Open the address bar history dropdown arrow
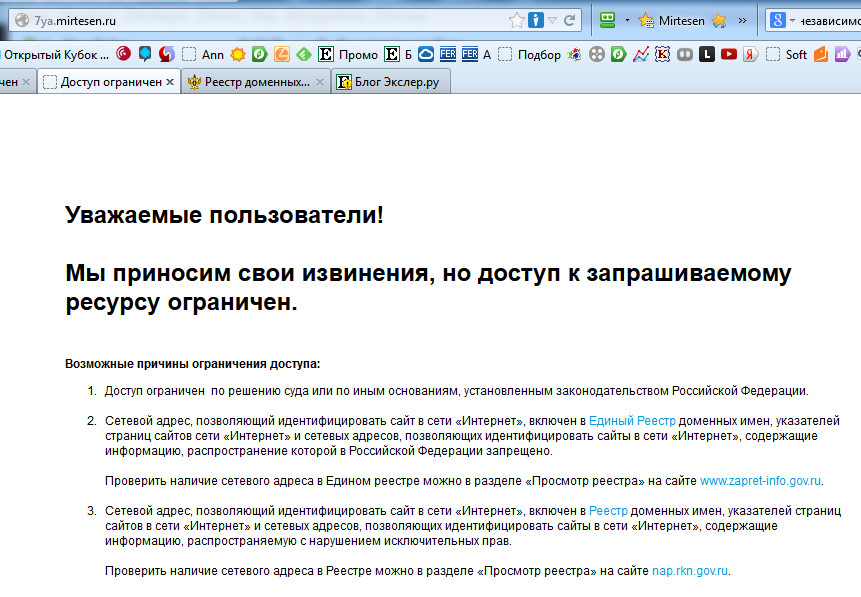Viewport: 861px width, 597px height. click(x=553, y=20)
